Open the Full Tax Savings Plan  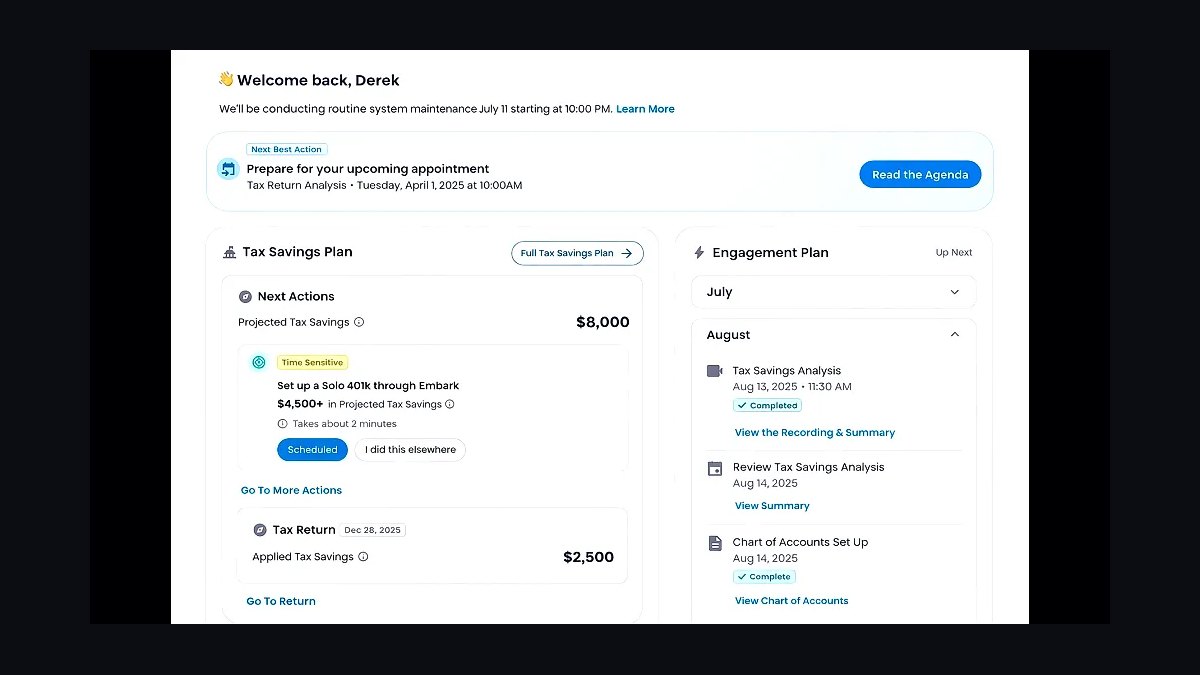pos(577,253)
